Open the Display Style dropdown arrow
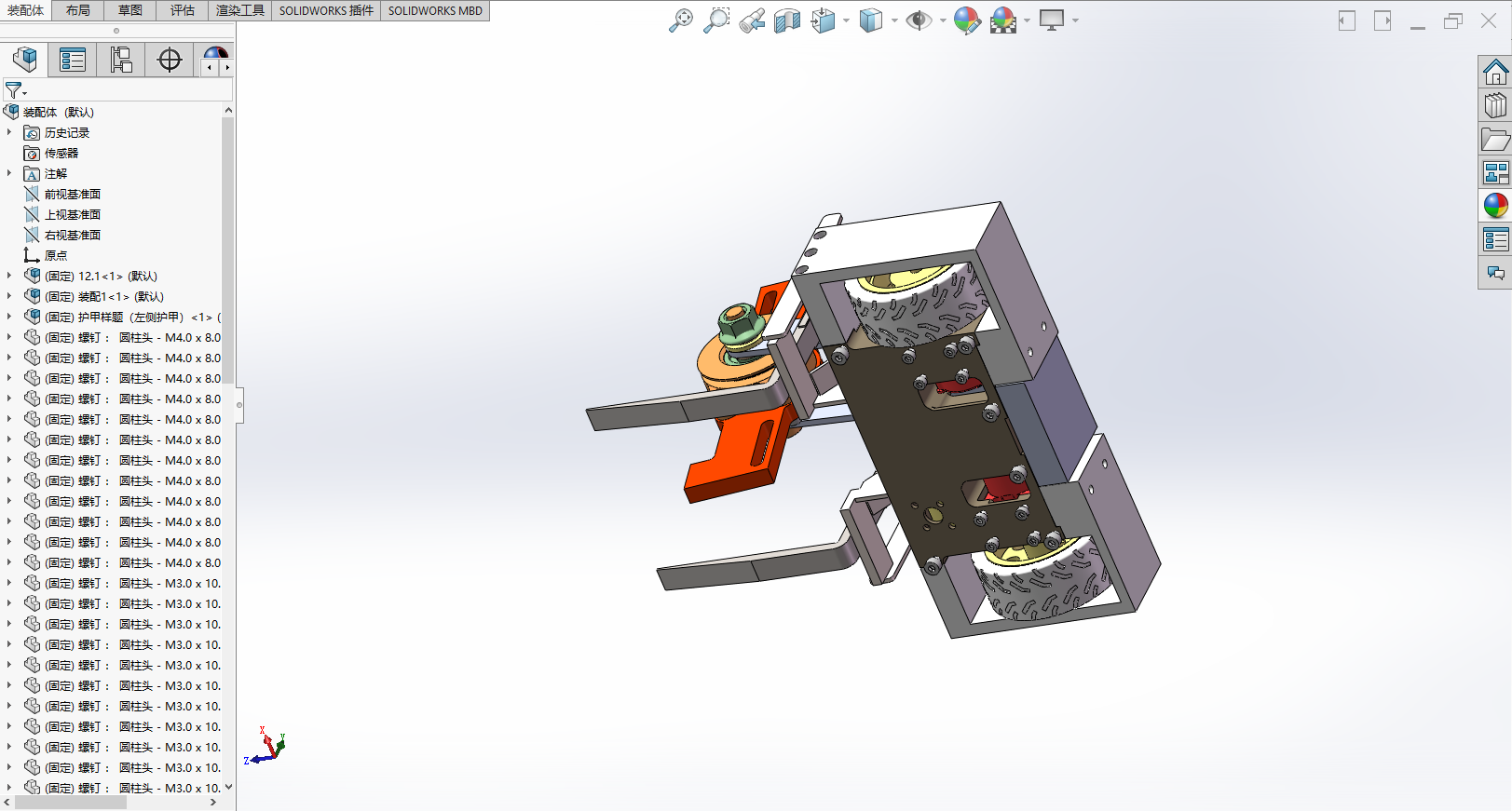 coord(894,20)
